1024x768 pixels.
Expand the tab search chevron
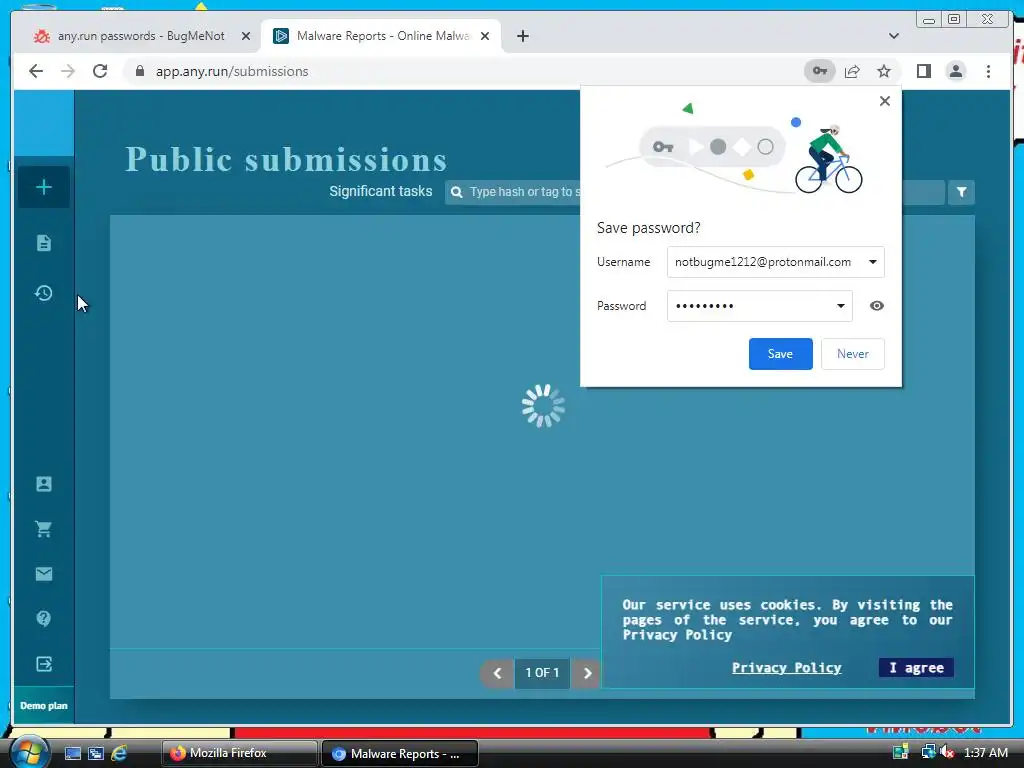coord(894,36)
